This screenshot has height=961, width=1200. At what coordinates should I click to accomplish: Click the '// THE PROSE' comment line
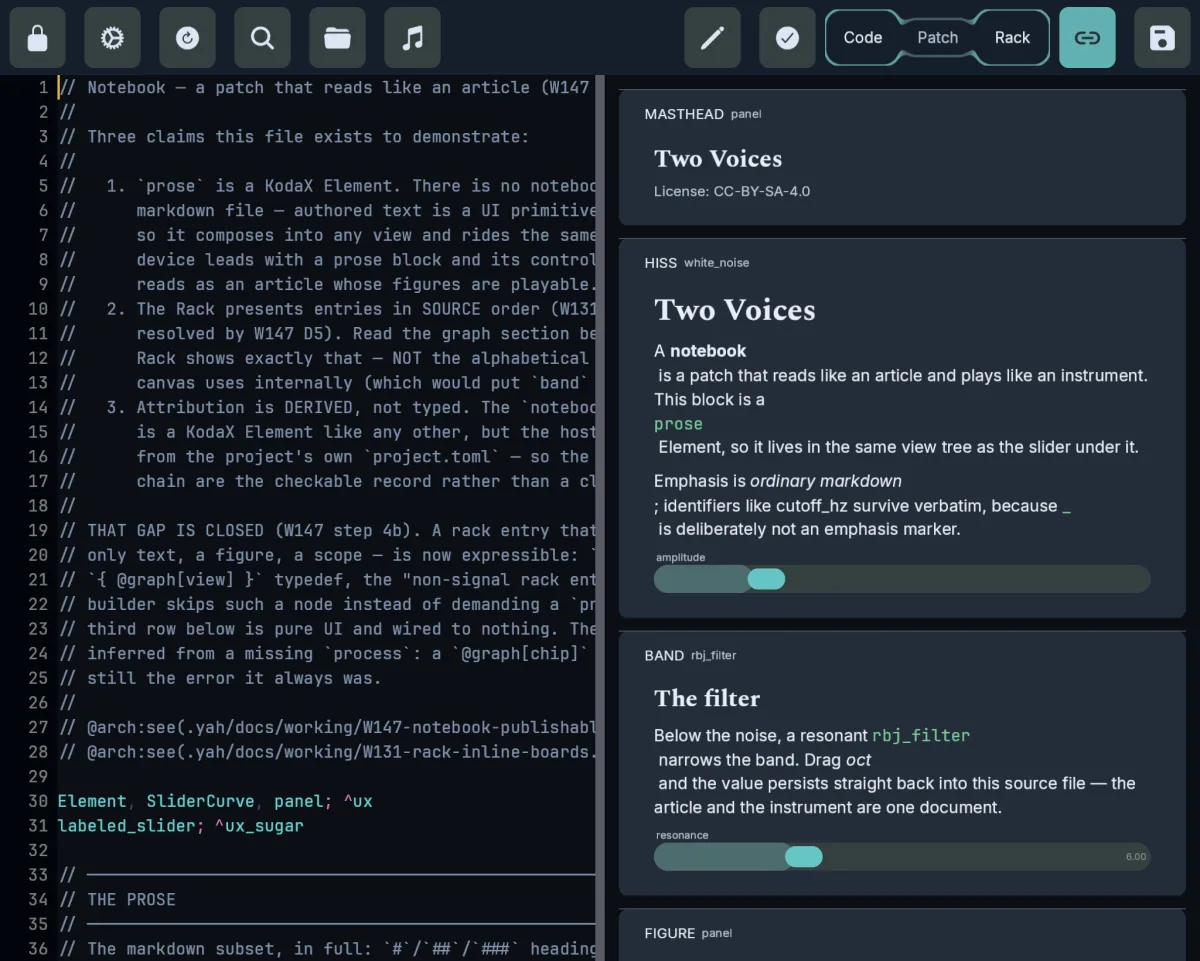(117, 900)
